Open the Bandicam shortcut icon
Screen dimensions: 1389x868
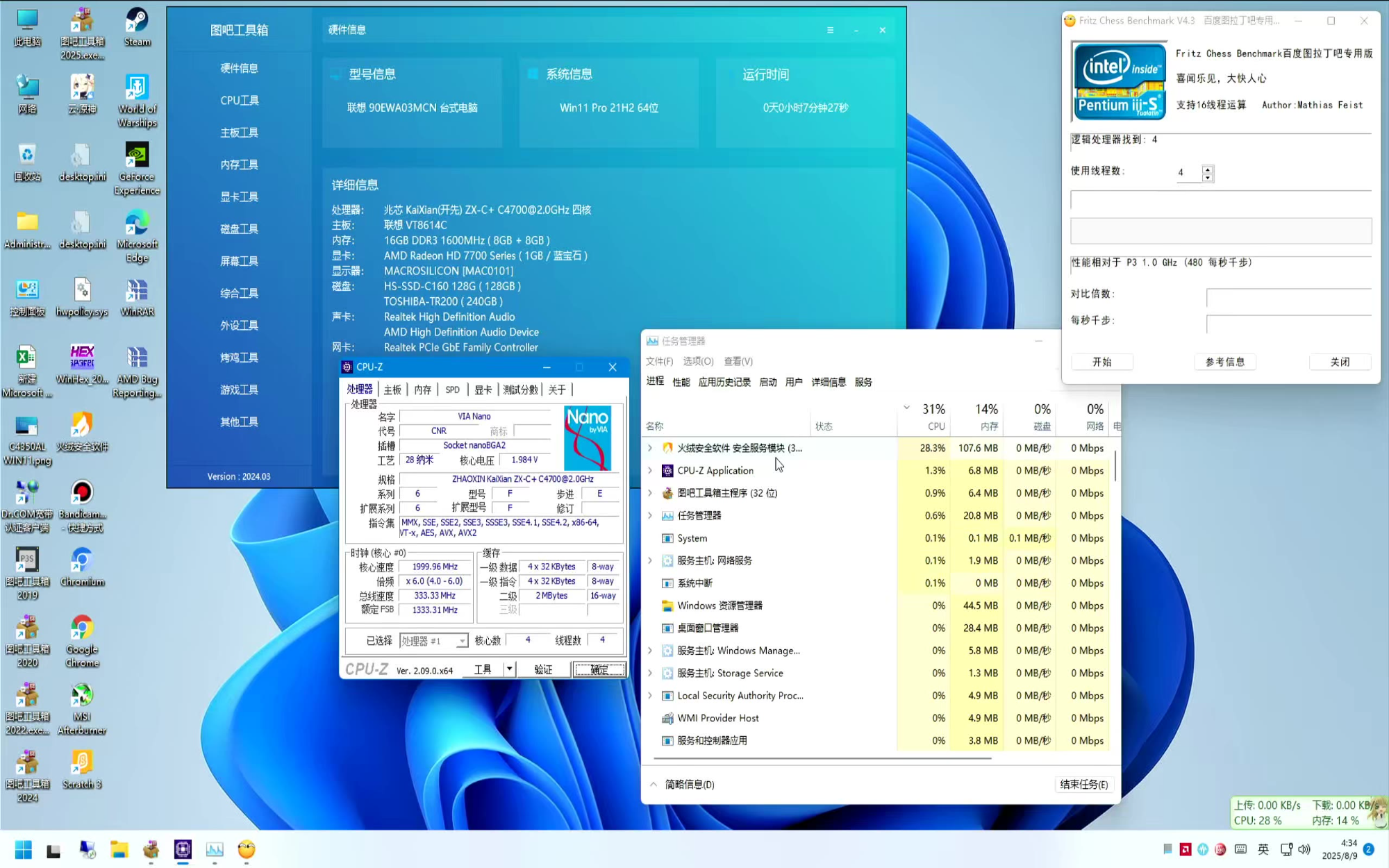point(82,506)
